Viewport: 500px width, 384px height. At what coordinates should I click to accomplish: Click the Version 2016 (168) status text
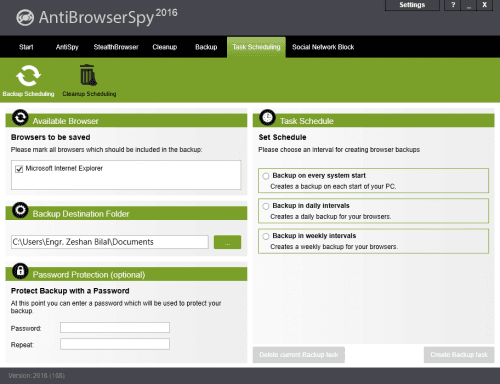[37, 376]
